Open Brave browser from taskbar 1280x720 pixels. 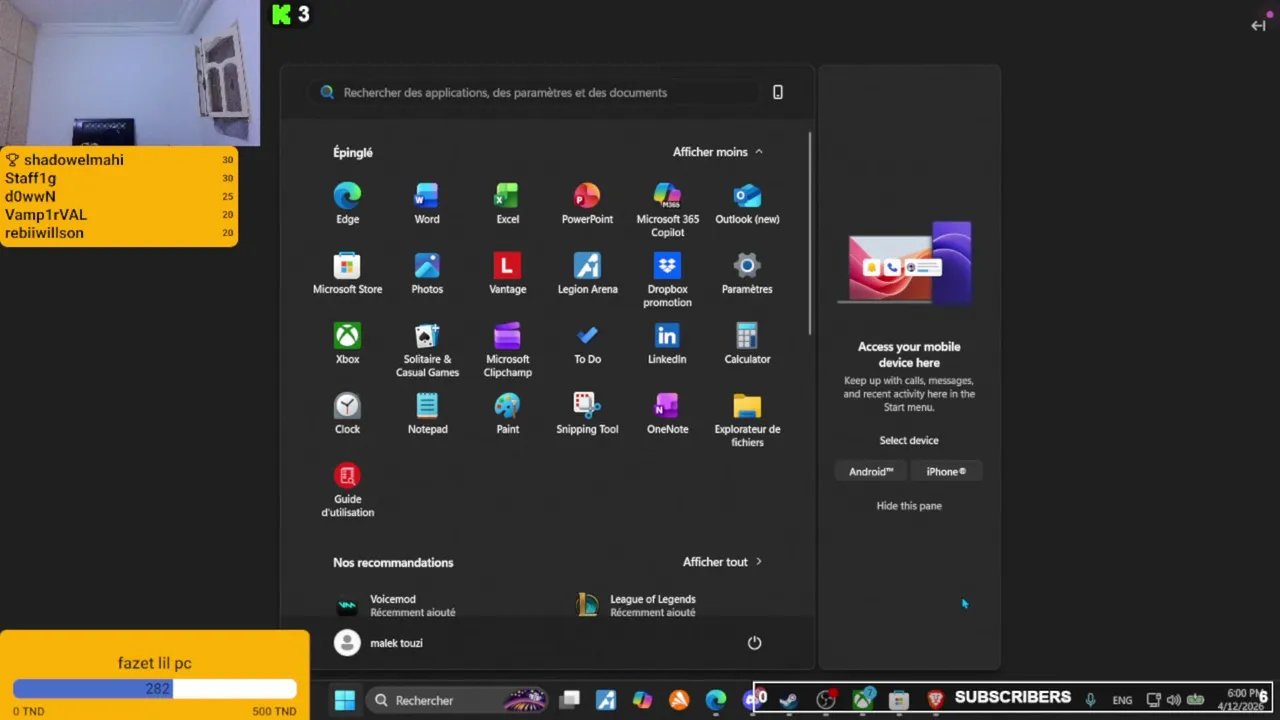(x=935, y=700)
